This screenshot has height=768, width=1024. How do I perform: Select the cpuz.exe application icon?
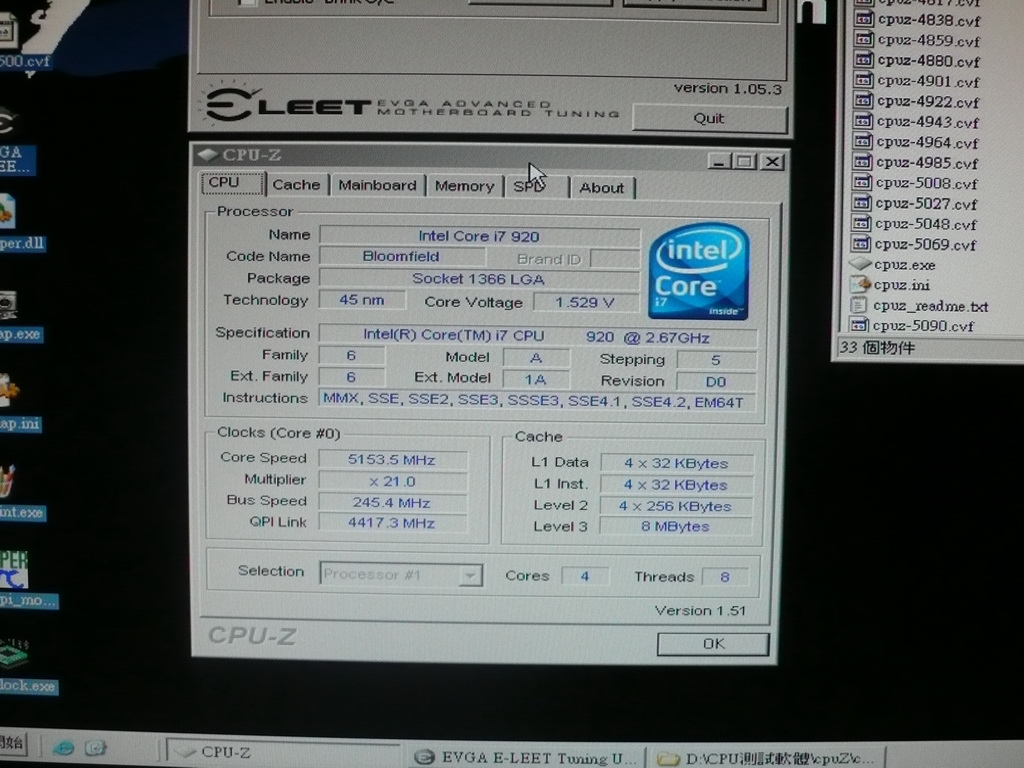click(860, 264)
